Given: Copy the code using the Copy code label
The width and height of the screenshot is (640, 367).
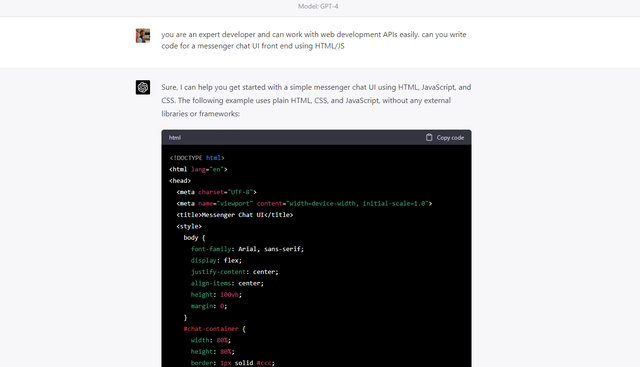Looking at the screenshot, I should pyautogui.click(x=450, y=138).
